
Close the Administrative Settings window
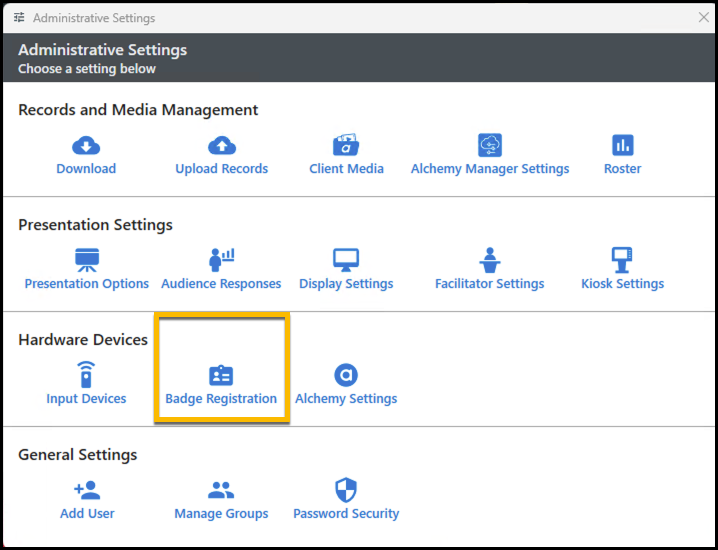pyautogui.click(x=704, y=17)
